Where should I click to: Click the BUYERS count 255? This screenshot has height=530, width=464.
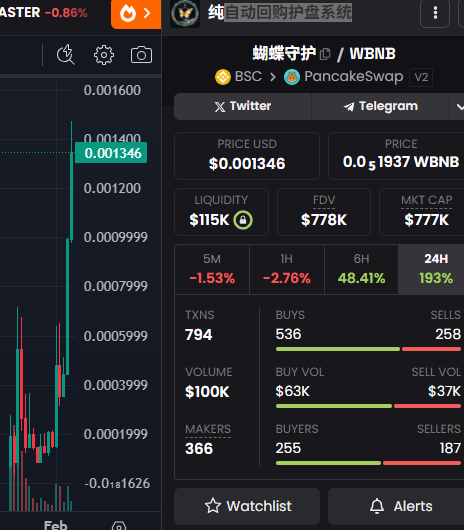(x=288, y=448)
